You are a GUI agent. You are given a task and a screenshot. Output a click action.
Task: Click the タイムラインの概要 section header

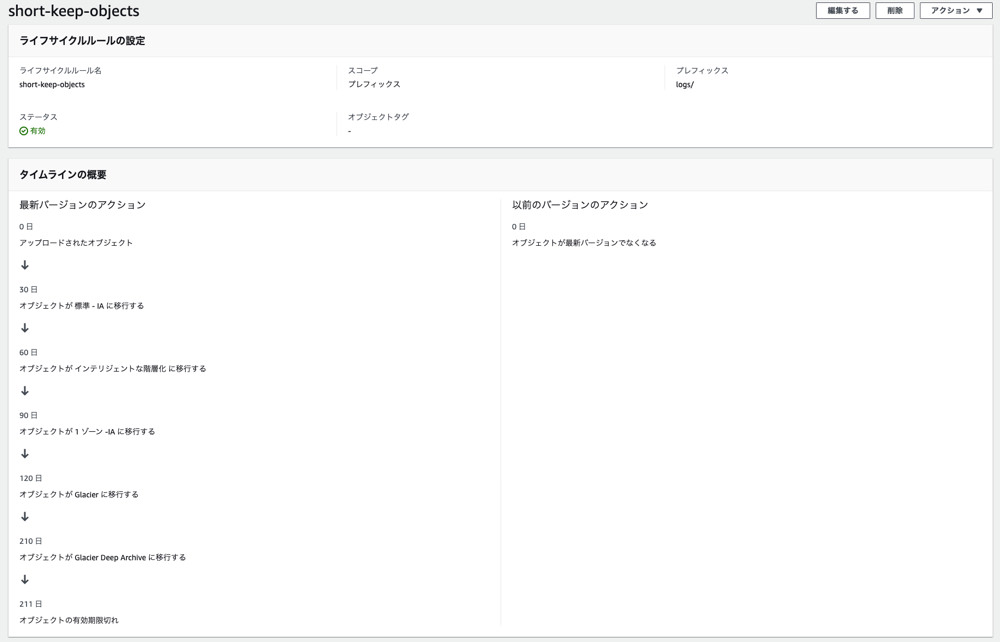(62, 175)
